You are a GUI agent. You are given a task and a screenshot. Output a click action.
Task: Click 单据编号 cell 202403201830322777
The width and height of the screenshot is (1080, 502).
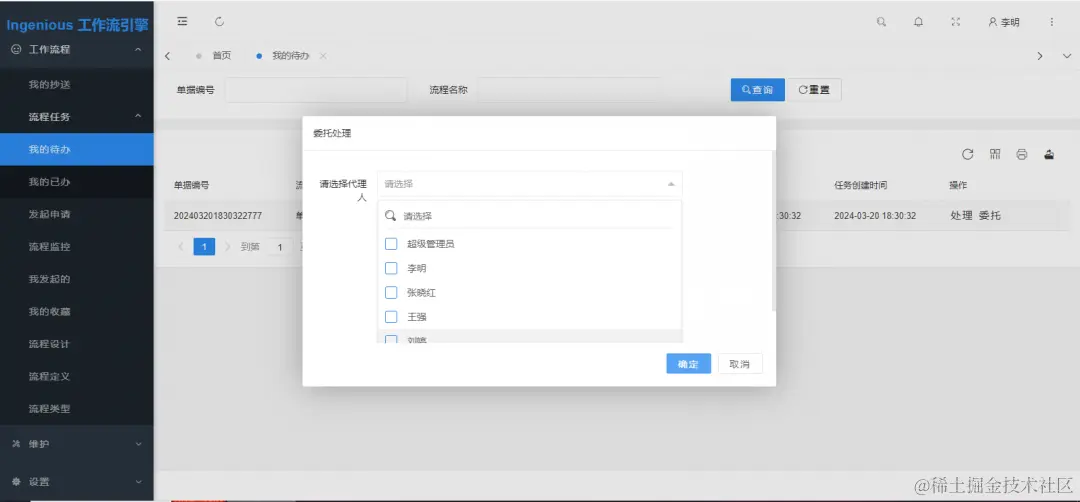point(218,216)
